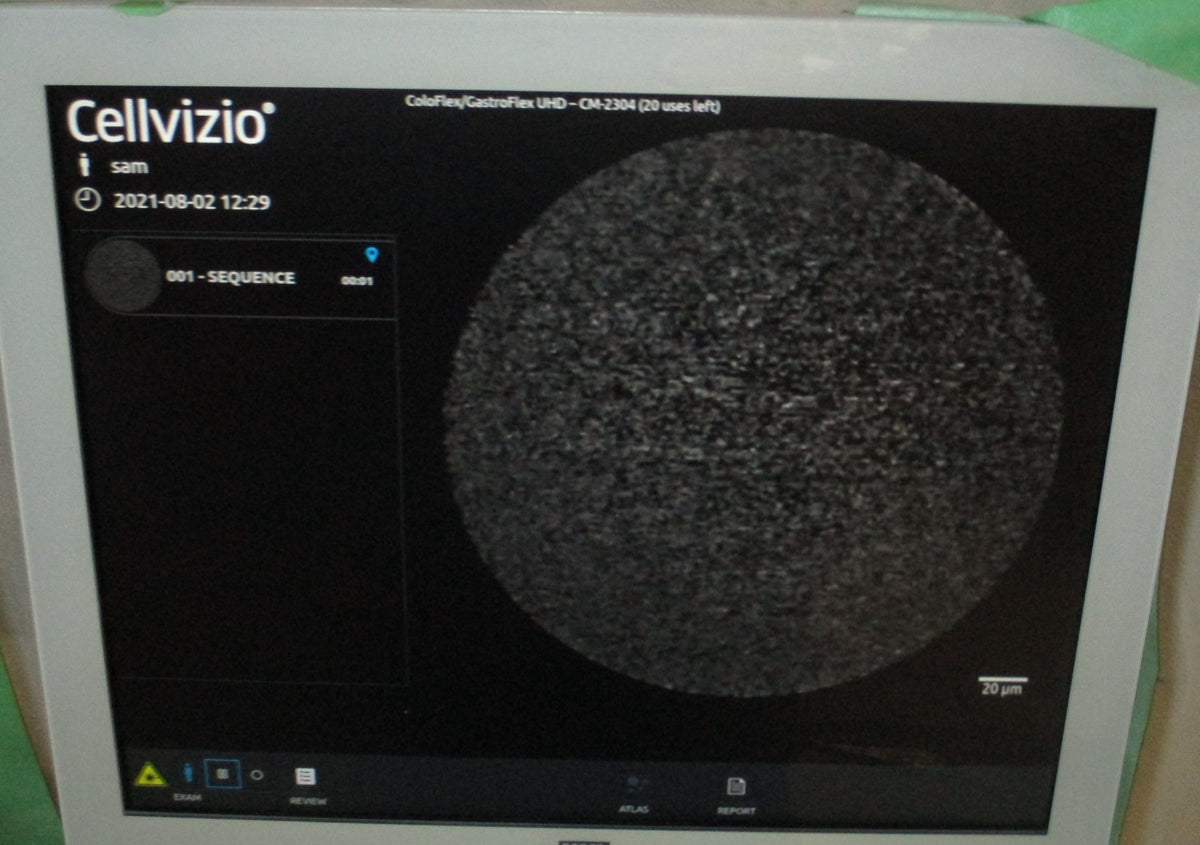Click the Cellvizio logo

pyautogui.click(x=170, y=122)
